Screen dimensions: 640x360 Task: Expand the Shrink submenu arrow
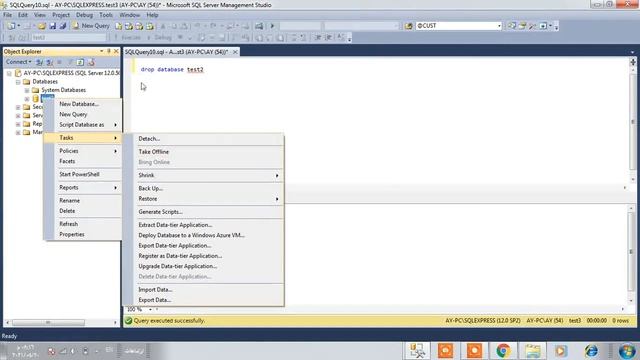[x=277, y=175]
